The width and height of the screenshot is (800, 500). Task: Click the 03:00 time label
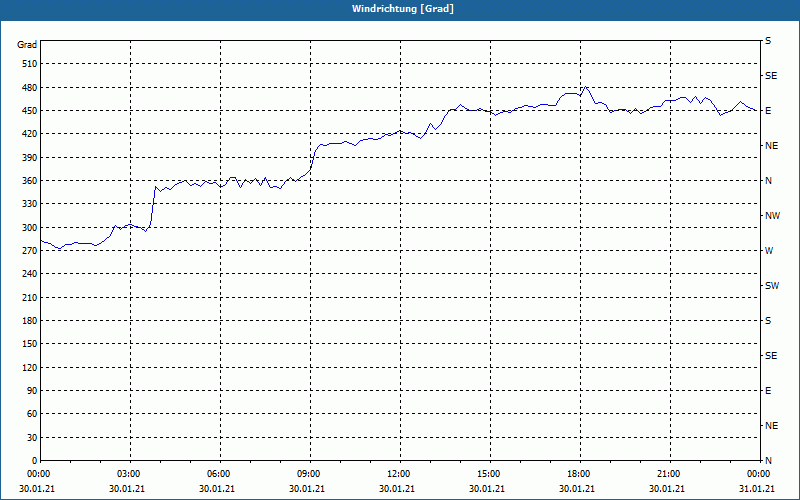129,474
